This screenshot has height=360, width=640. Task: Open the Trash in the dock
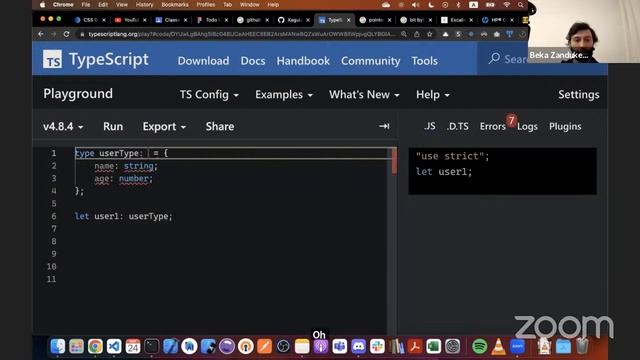[x=582, y=347]
